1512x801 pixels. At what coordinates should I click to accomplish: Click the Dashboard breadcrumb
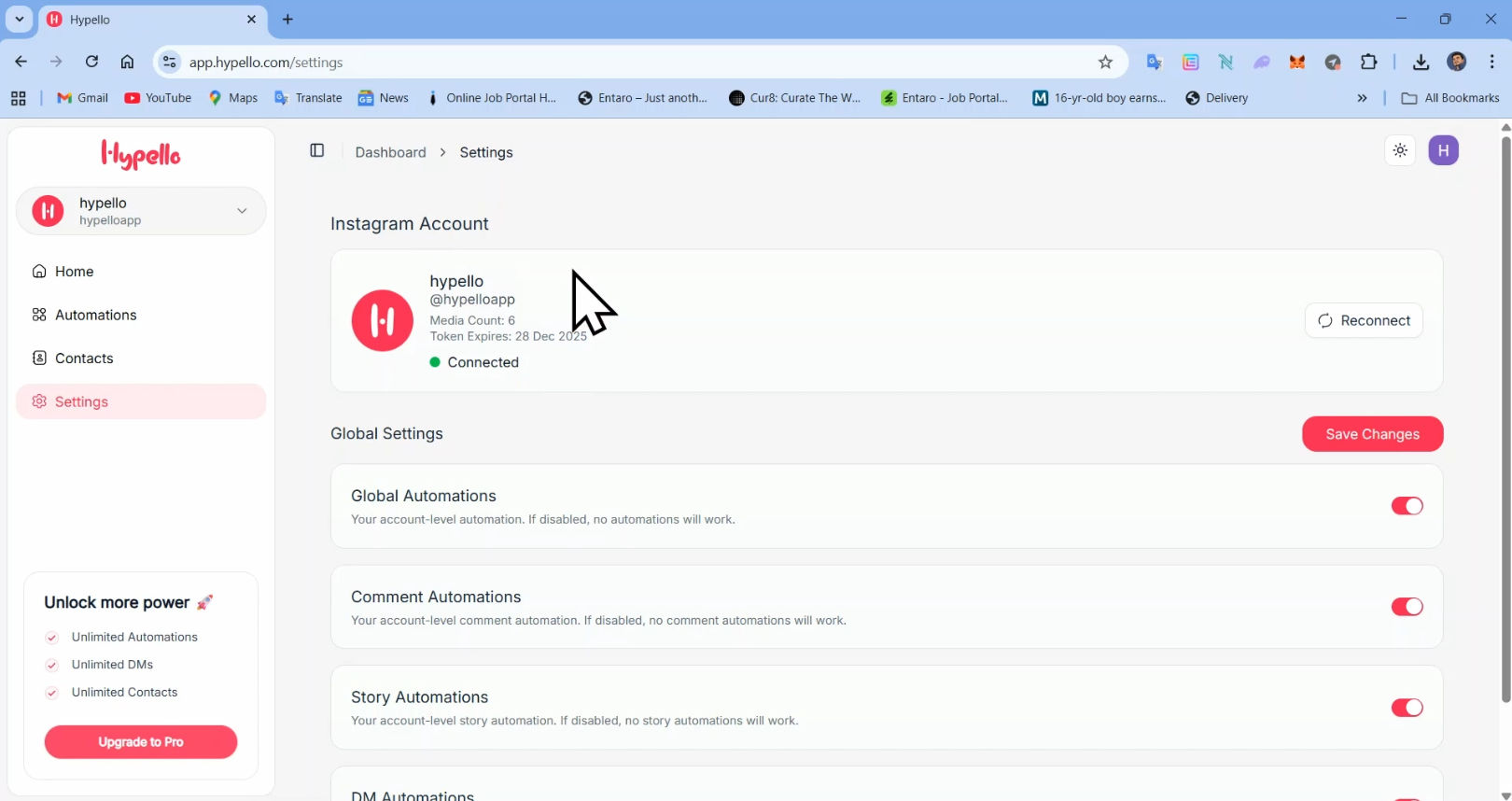pyautogui.click(x=390, y=152)
